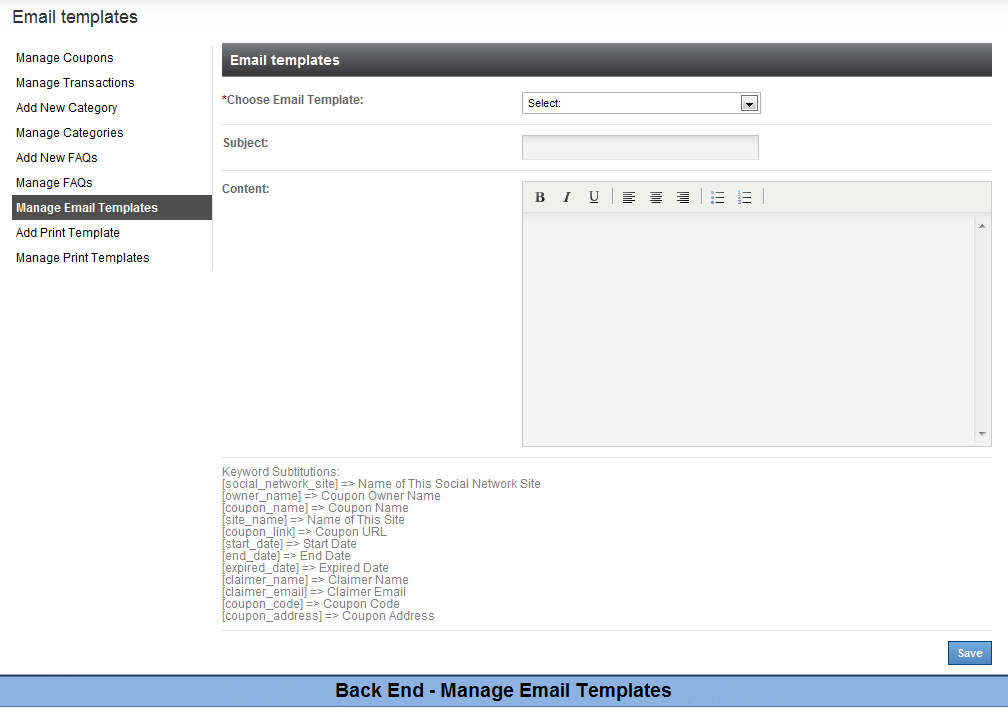
Task: Open Manage Transactions in sidebar
Action: click(75, 83)
